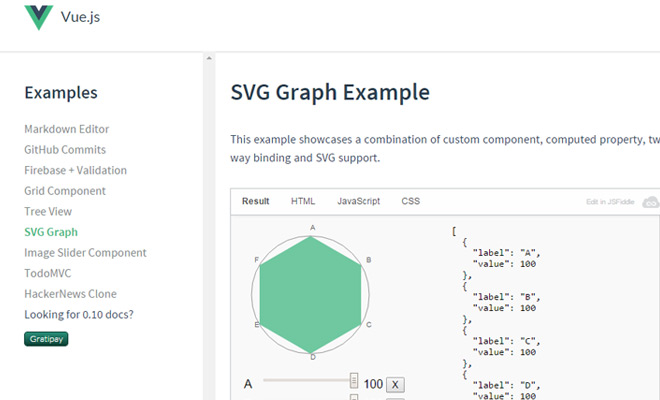Image resolution: width=660 pixels, height=400 pixels.
Task: Open the Tree View example
Action: 48,211
